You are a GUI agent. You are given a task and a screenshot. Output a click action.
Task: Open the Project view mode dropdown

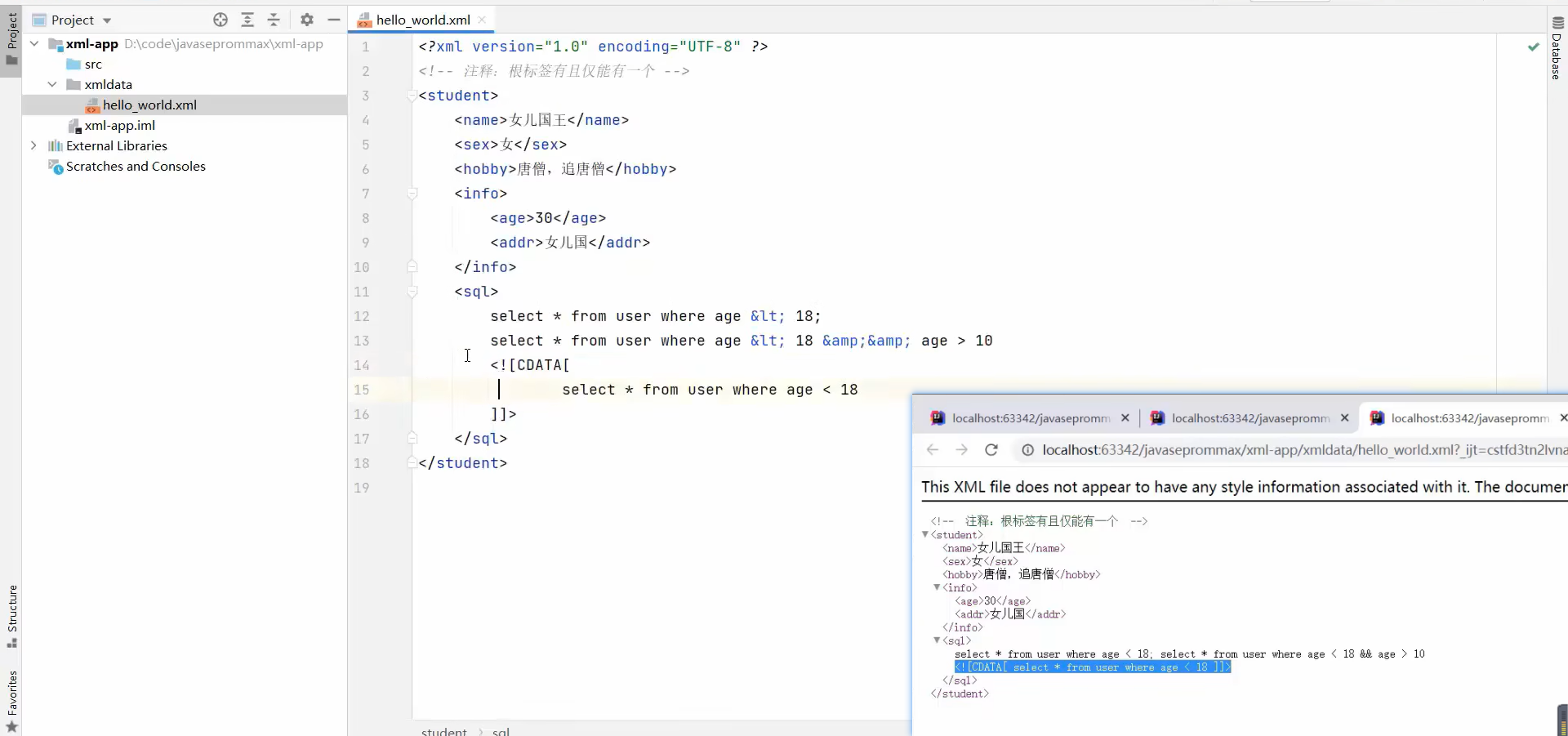[105, 20]
